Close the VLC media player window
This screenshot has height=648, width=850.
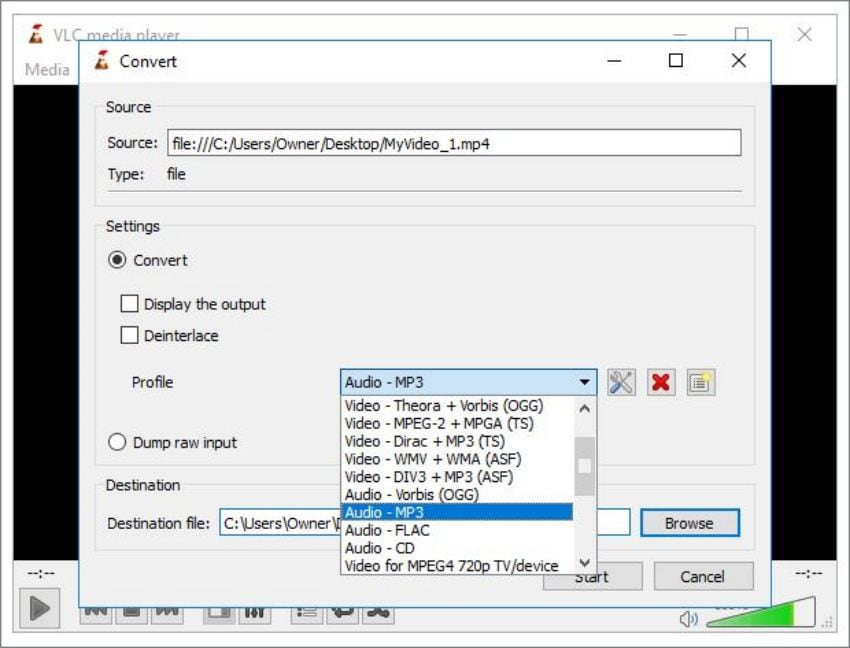[x=804, y=35]
